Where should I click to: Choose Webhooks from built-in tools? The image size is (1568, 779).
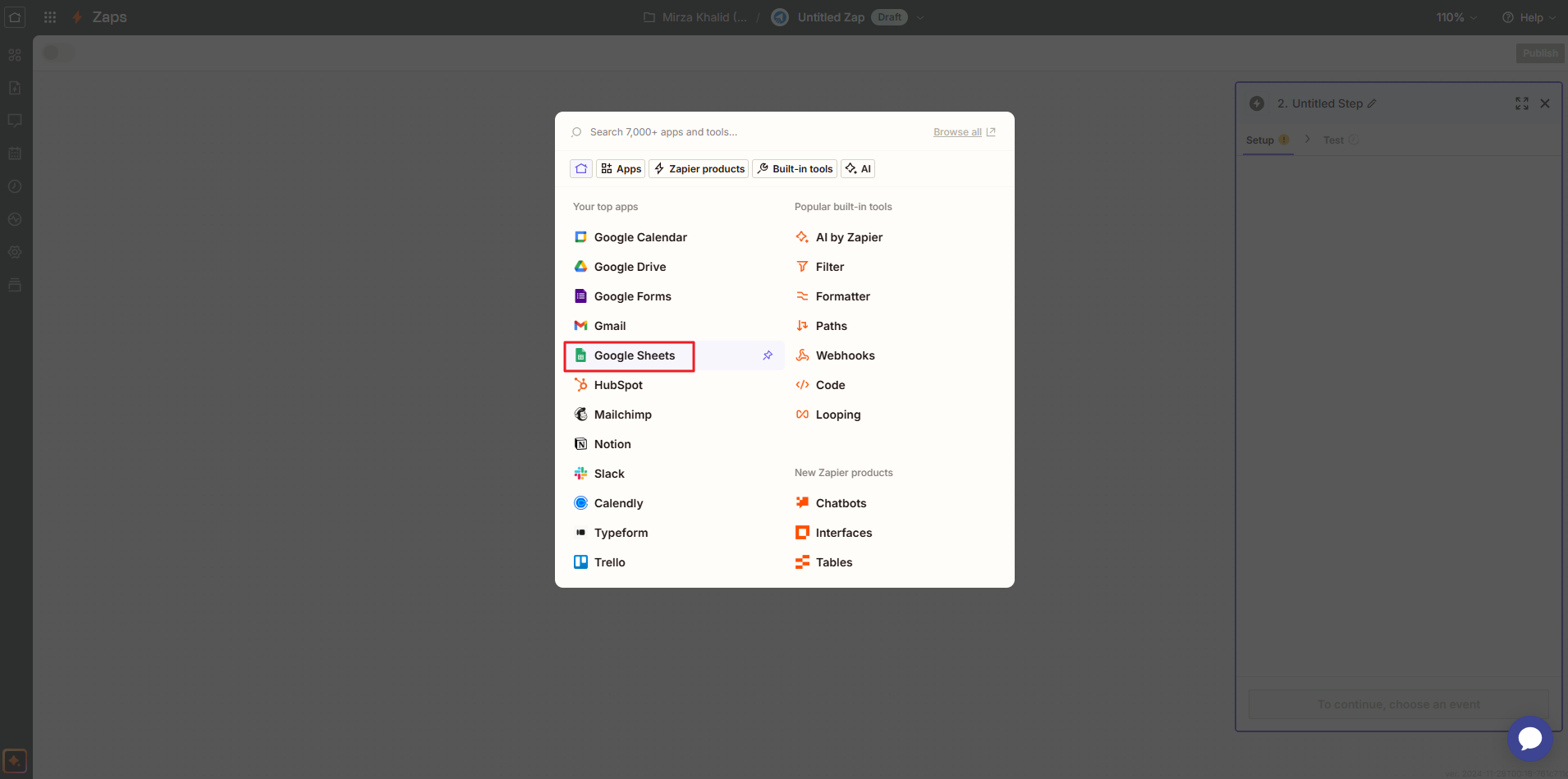[845, 355]
